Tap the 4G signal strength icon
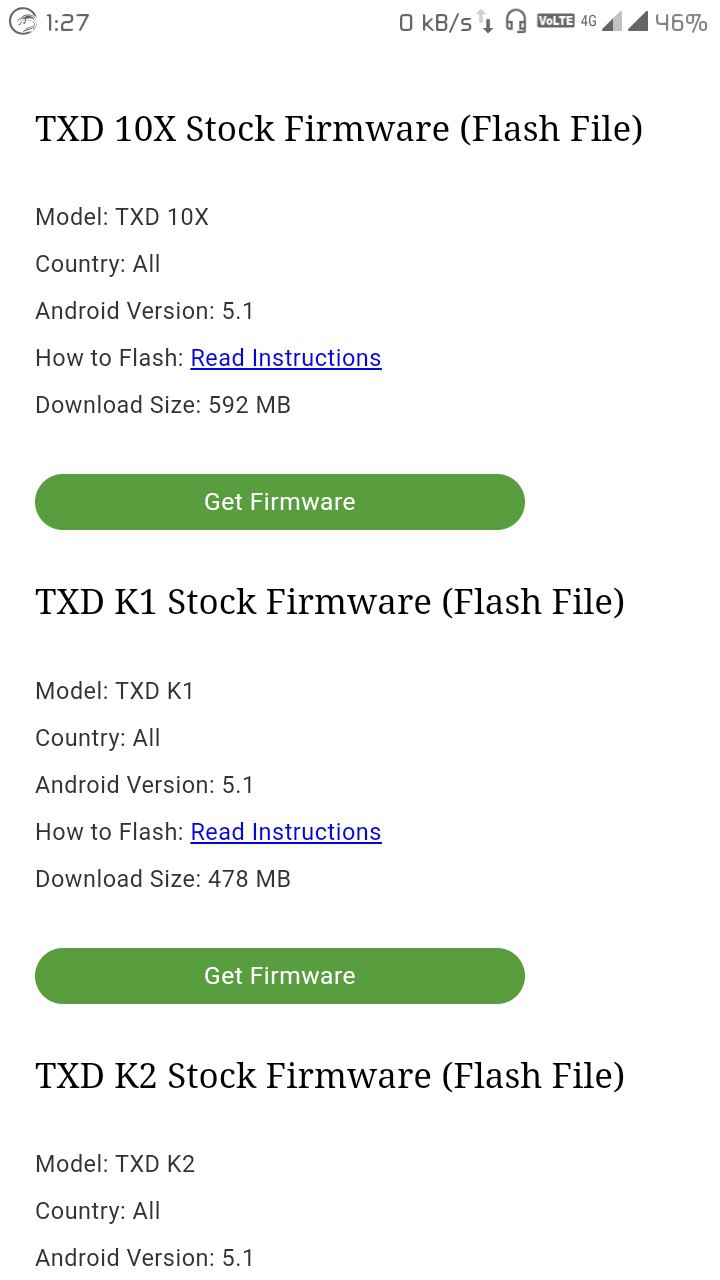Screen dimensions: 720x1280 click(601, 21)
